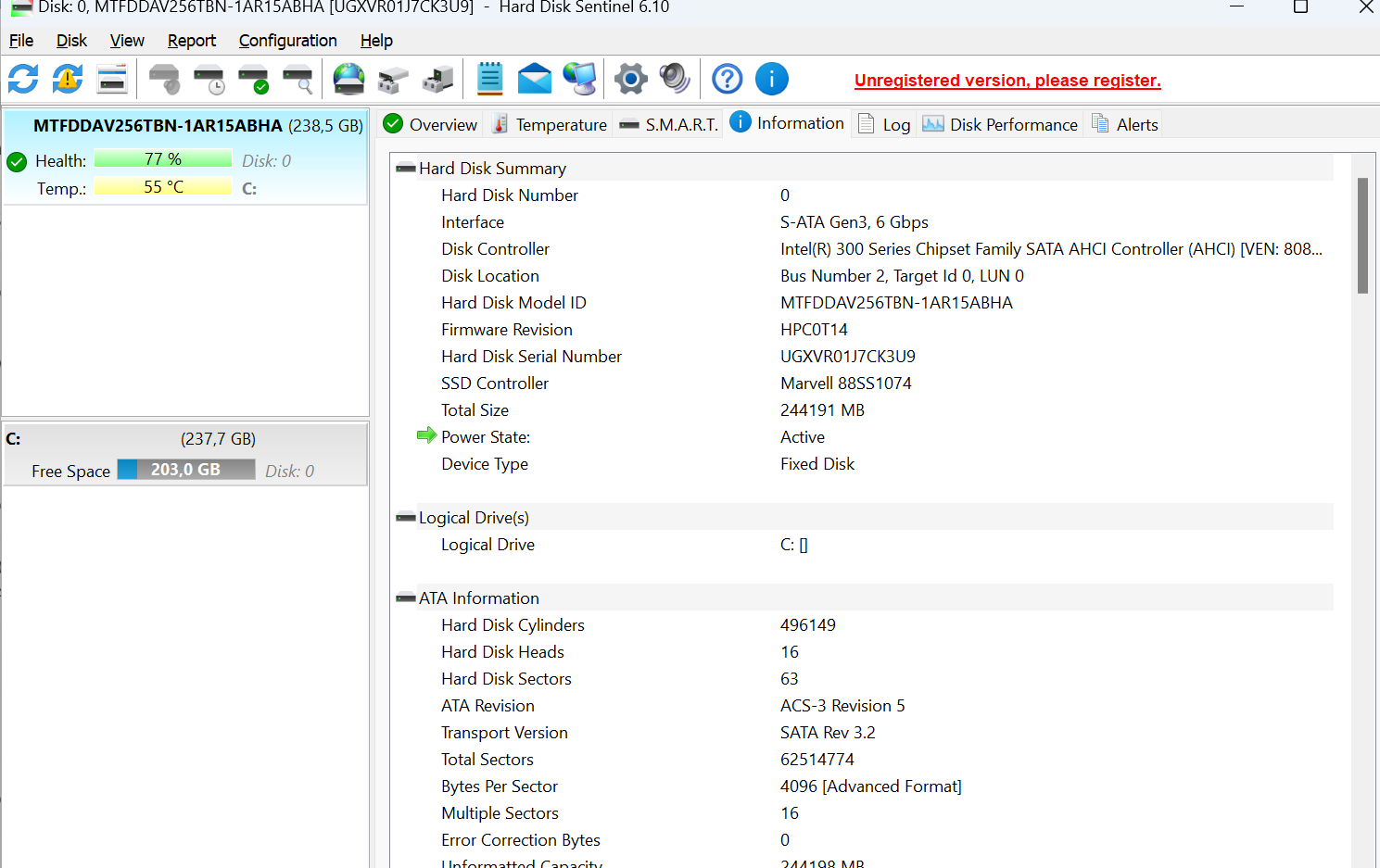The width and height of the screenshot is (1380, 868).
Task: Click the 'Unregistered version, please register' link
Action: [1007, 81]
